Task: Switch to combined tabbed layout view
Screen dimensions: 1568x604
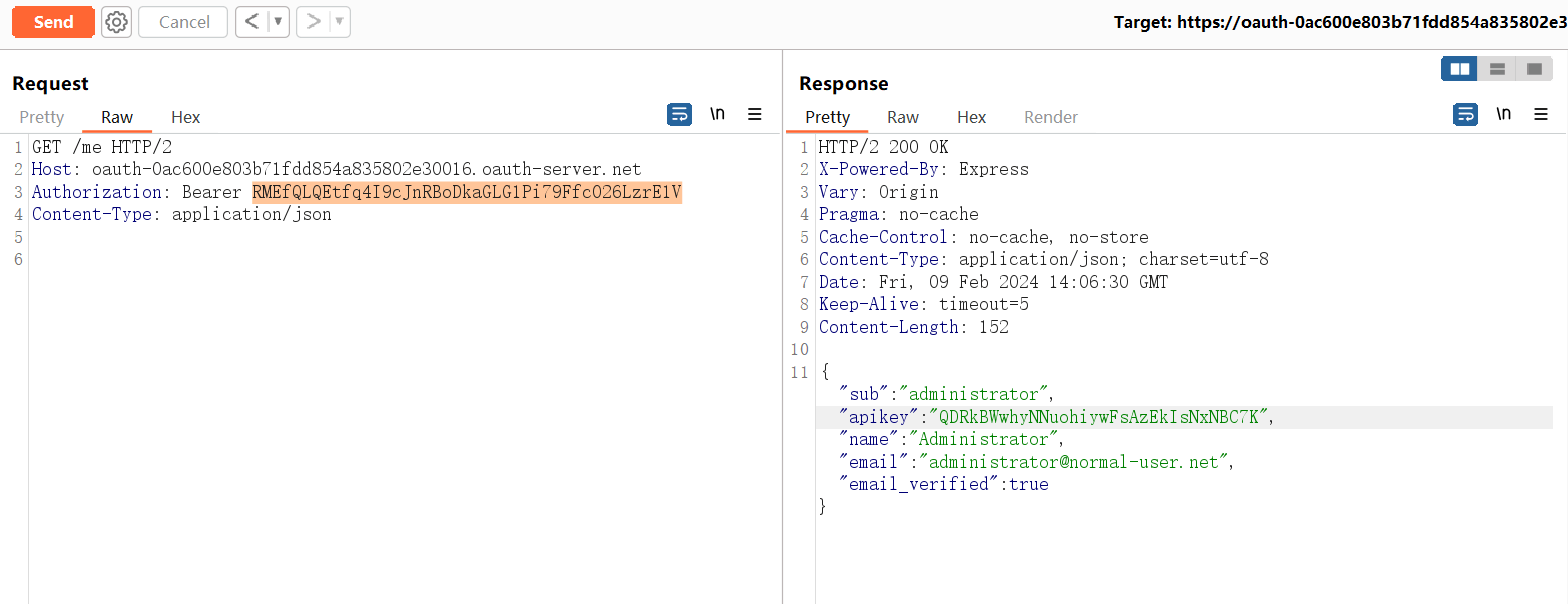Action: click(x=1534, y=69)
